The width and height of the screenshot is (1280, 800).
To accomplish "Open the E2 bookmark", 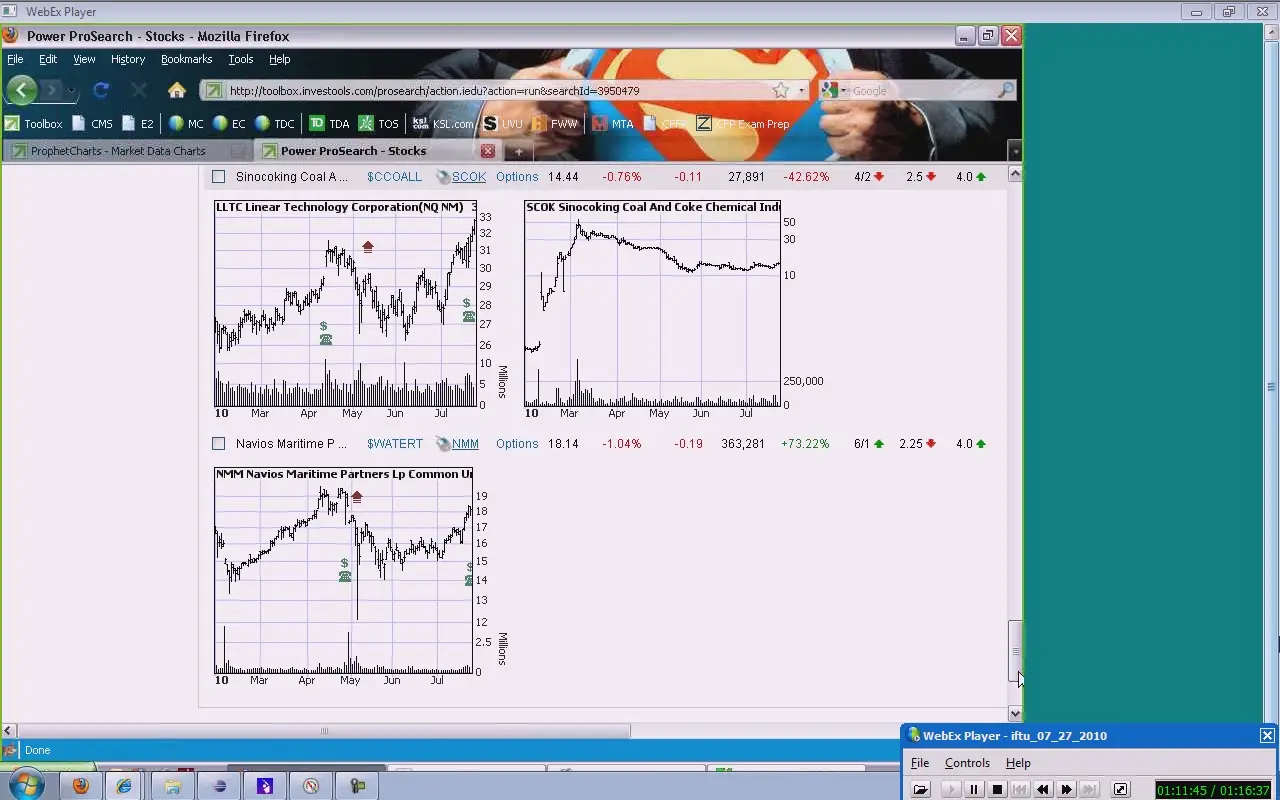I will point(138,124).
